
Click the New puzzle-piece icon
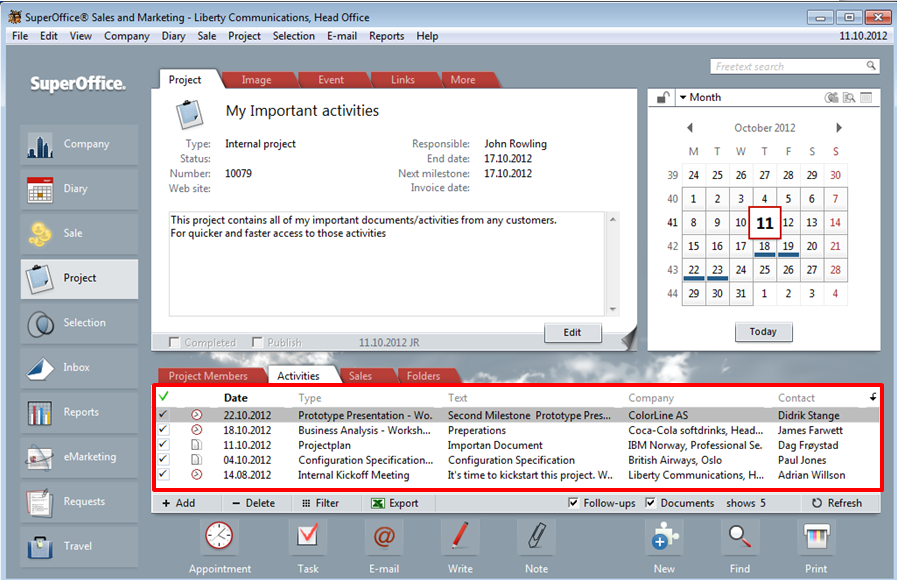(x=664, y=536)
